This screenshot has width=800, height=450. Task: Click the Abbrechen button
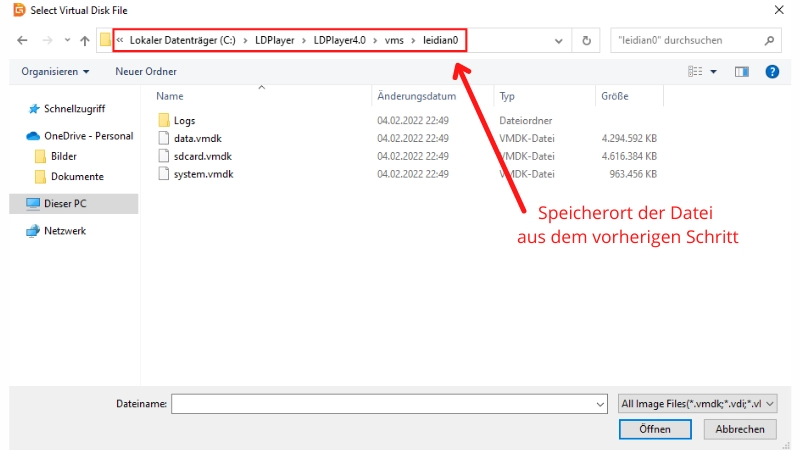click(740, 429)
